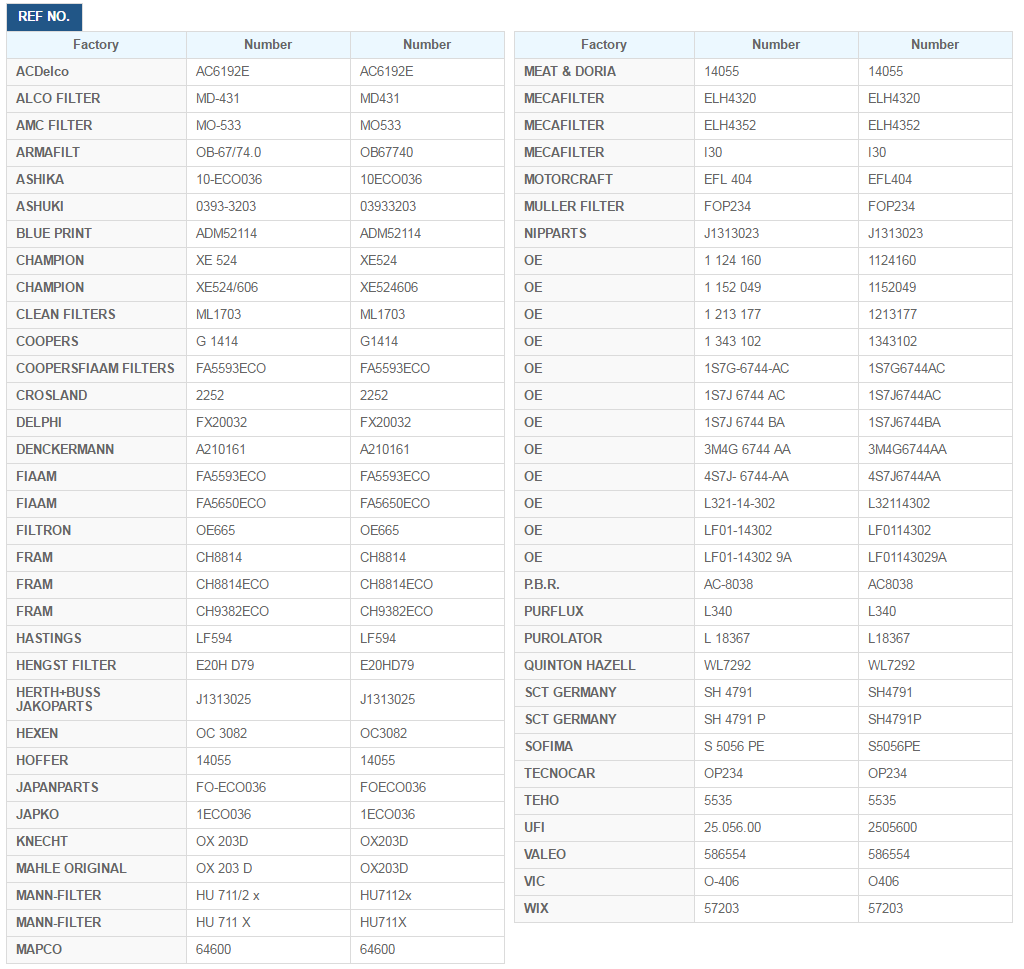
Task: Select the FO-ECO036 JAPANPARTS number
Action: [231, 787]
